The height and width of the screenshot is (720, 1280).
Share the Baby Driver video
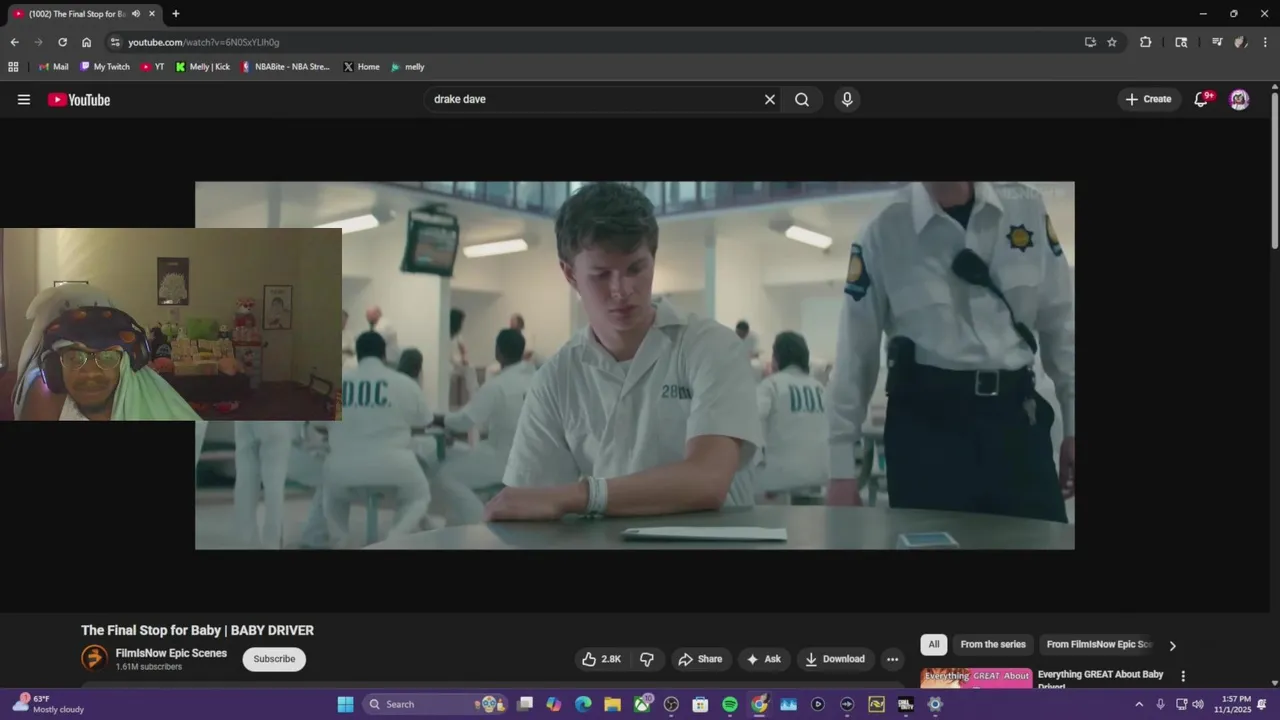[x=700, y=659]
